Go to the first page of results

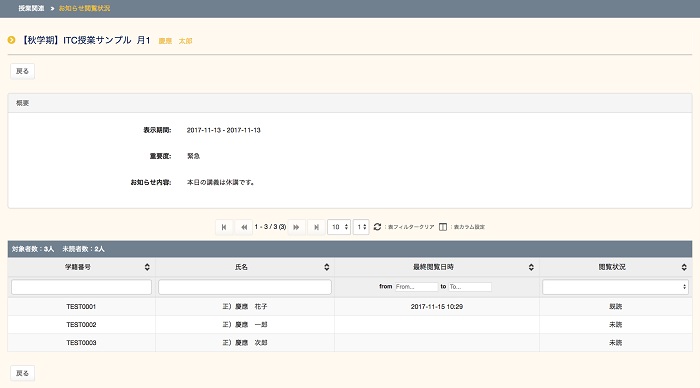point(224,227)
